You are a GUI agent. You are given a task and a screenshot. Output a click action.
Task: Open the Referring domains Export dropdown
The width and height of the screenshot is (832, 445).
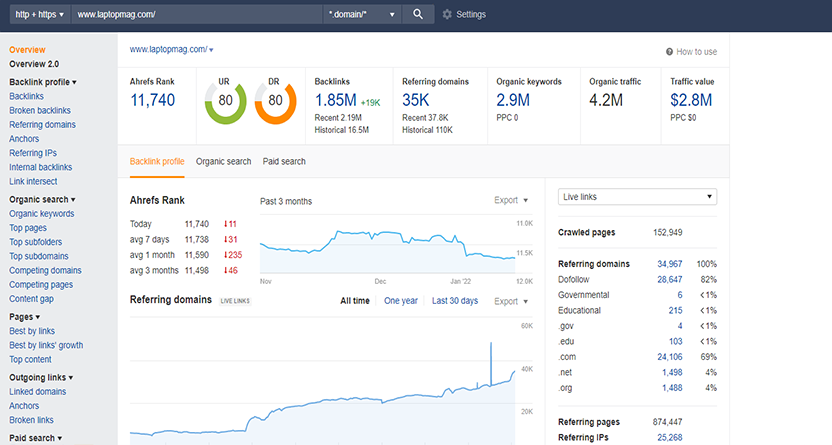(511, 301)
